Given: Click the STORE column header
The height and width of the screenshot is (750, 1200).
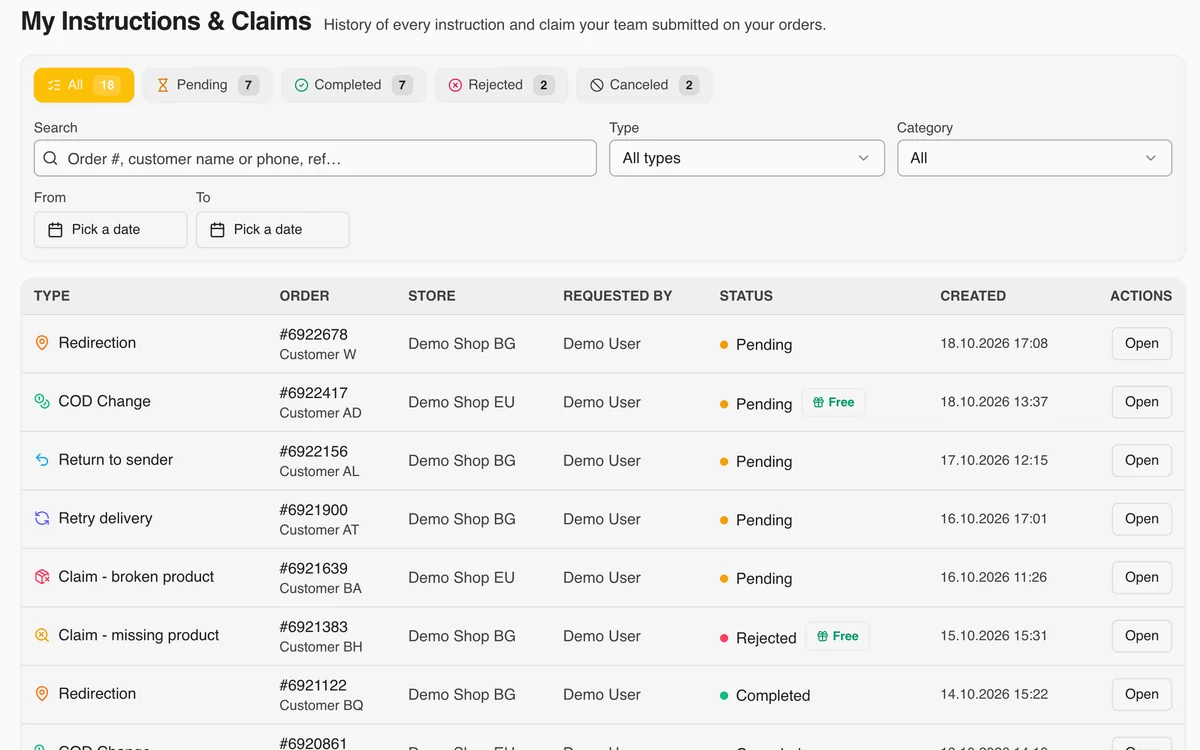Looking at the screenshot, I should [432, 296].
